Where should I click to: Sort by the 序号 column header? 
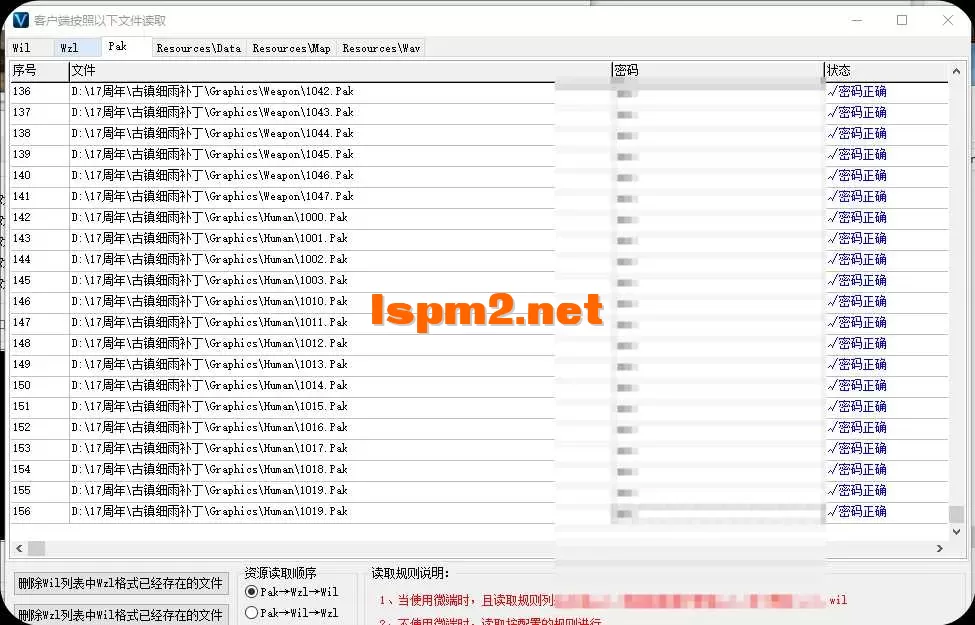(x=39, y=71)
